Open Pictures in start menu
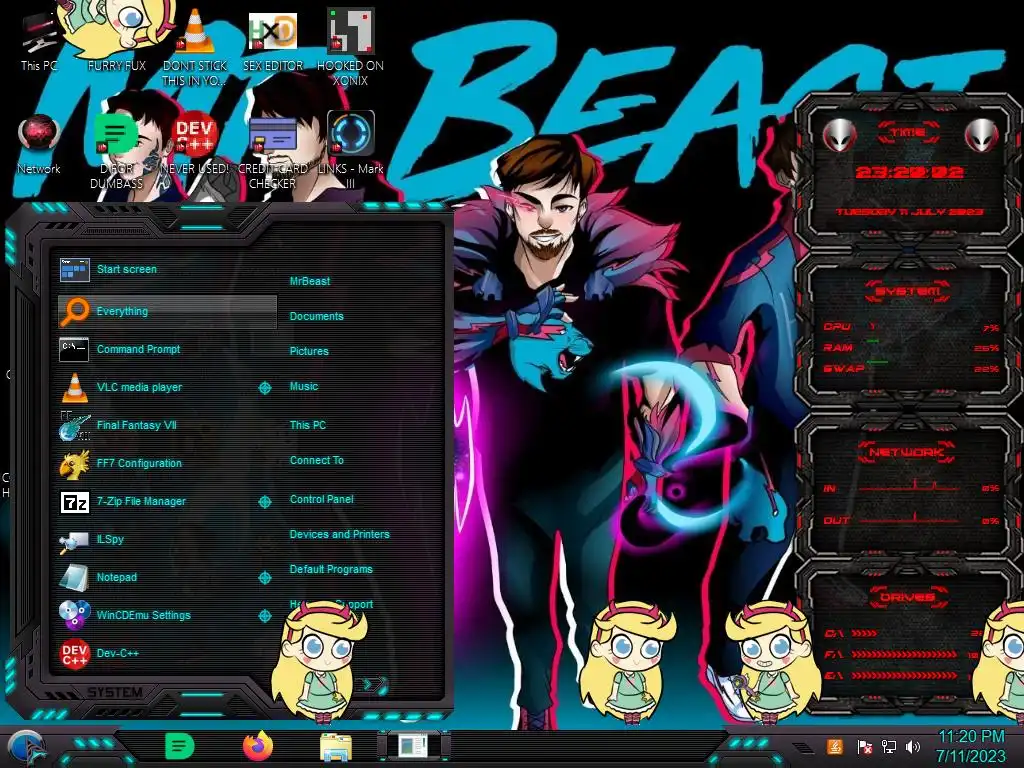 point(309,351)
